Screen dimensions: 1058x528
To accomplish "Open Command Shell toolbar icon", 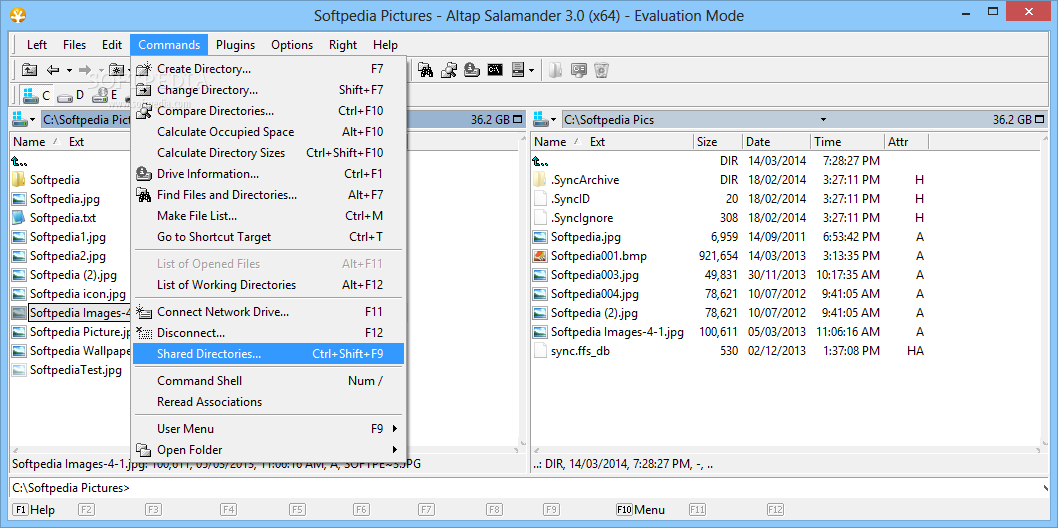I will point(495,69).
